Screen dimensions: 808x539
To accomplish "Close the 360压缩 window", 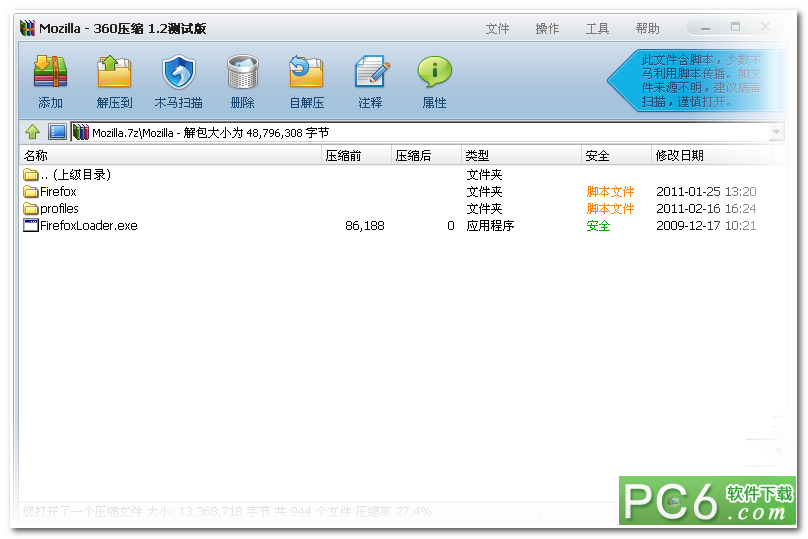I will (765, 27).
